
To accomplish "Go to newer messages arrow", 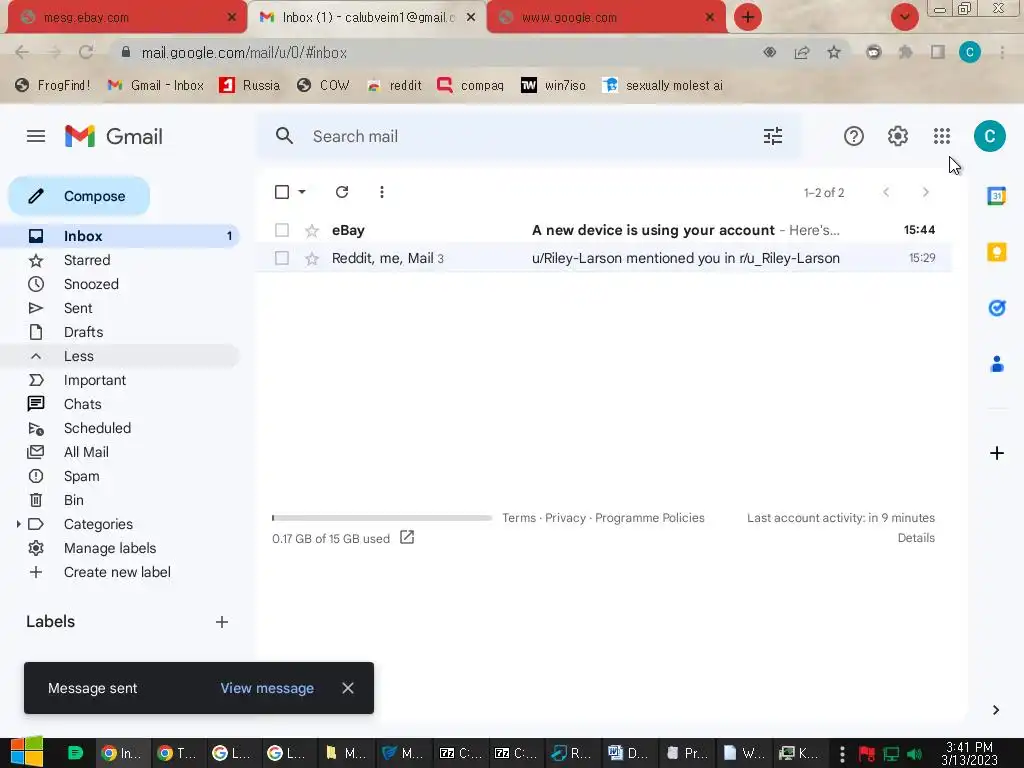I will tap(886, 192).
